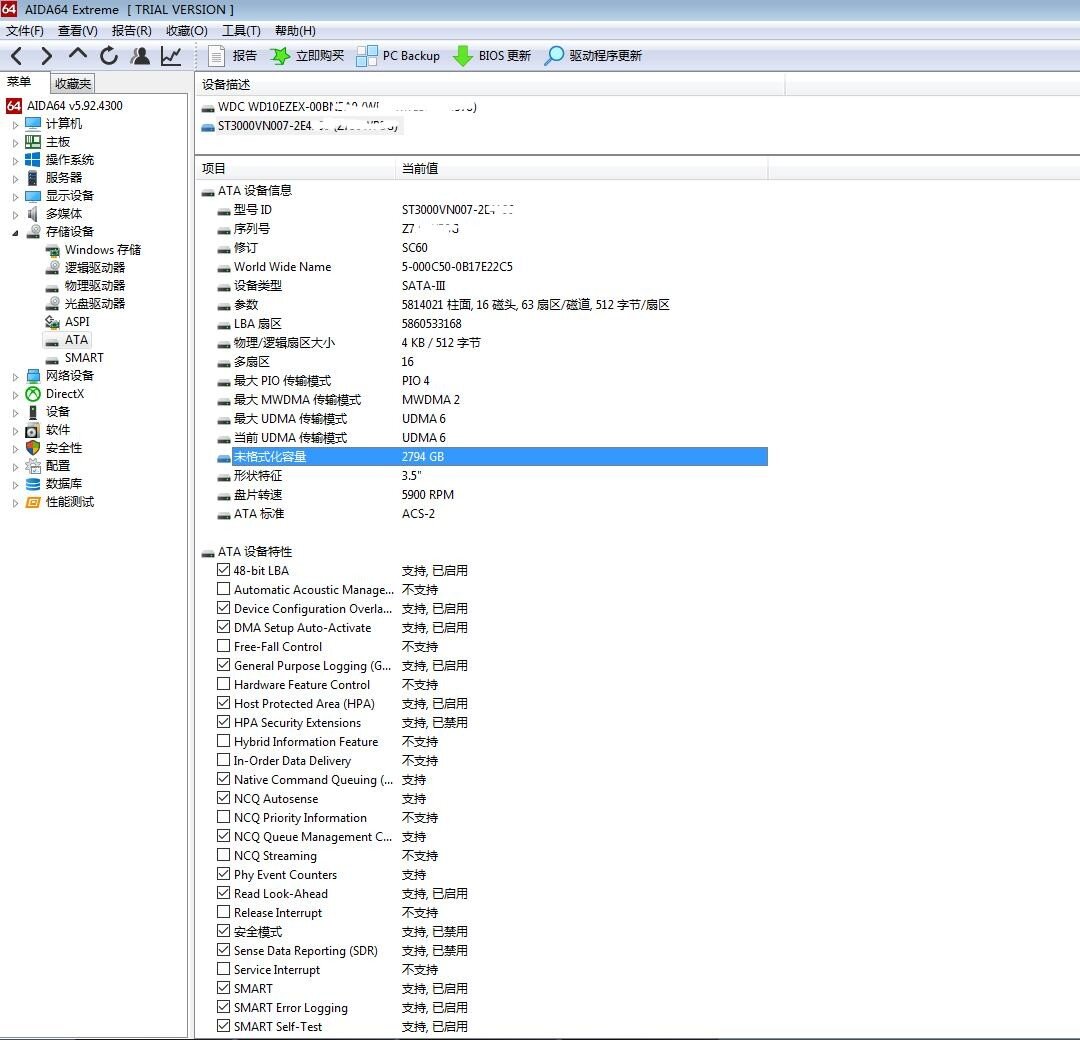Image resolution: width=1080 pixels, height=1040 pixels.
Task: Toggle the Free-Fall Control checkbox
Action: (223, 646)
